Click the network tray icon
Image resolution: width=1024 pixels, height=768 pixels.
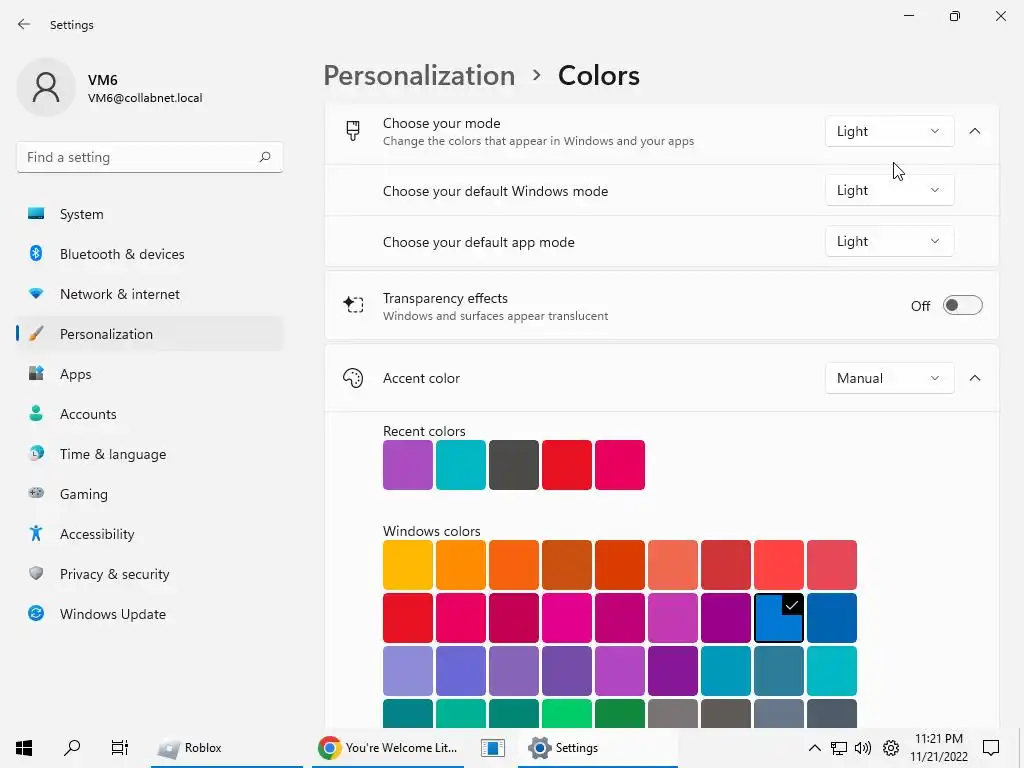(839, 748)
